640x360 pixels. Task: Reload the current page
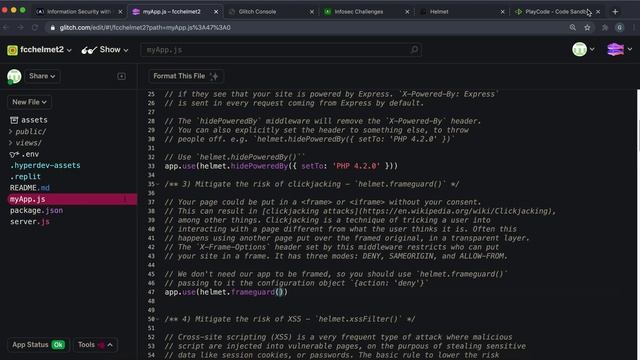point(35,27)
